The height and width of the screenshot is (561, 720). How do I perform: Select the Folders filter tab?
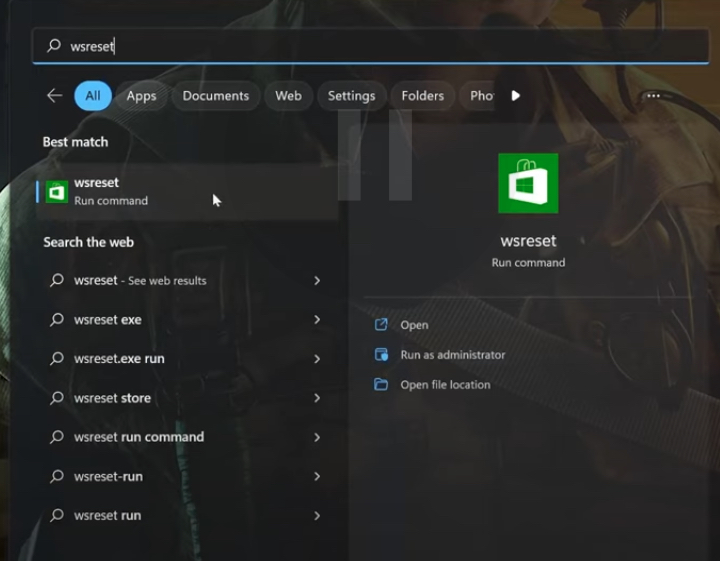click(x=422, y=96)
